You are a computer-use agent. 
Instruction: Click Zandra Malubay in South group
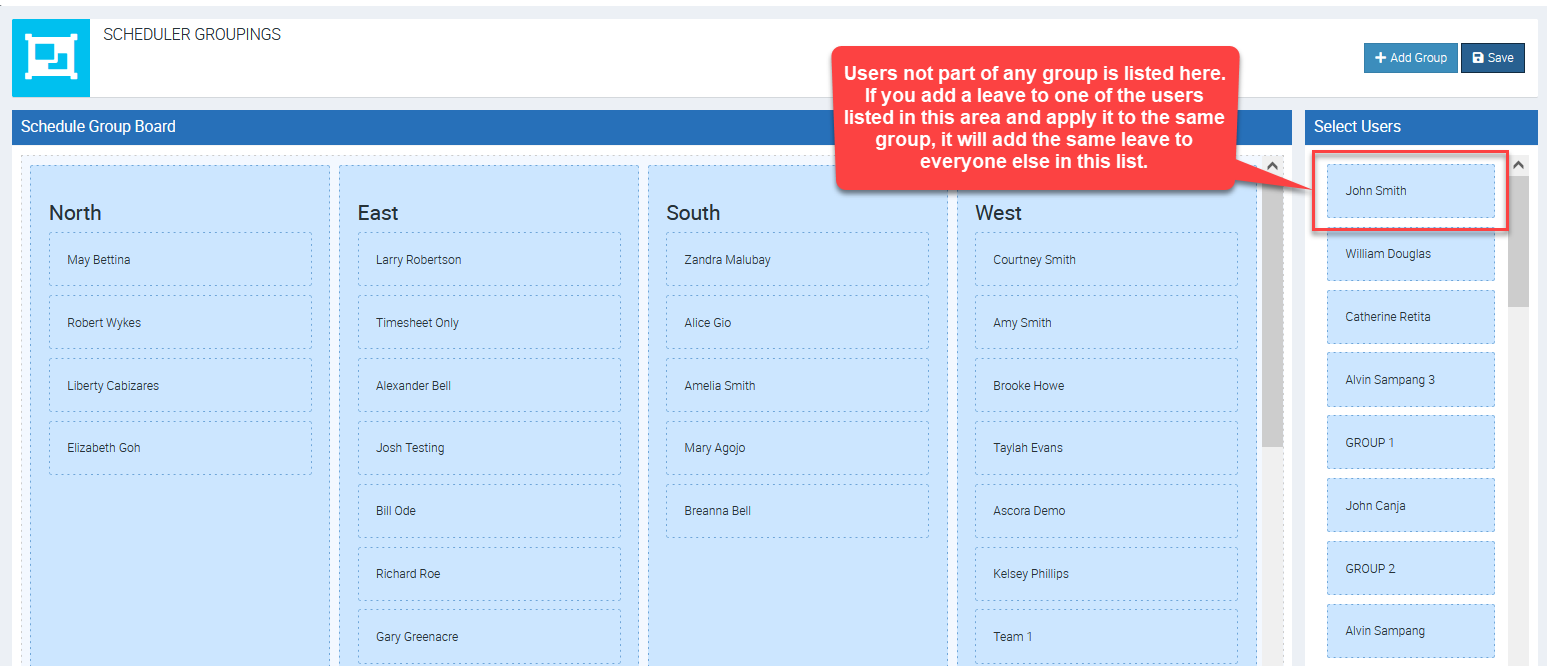pos(797,260)
